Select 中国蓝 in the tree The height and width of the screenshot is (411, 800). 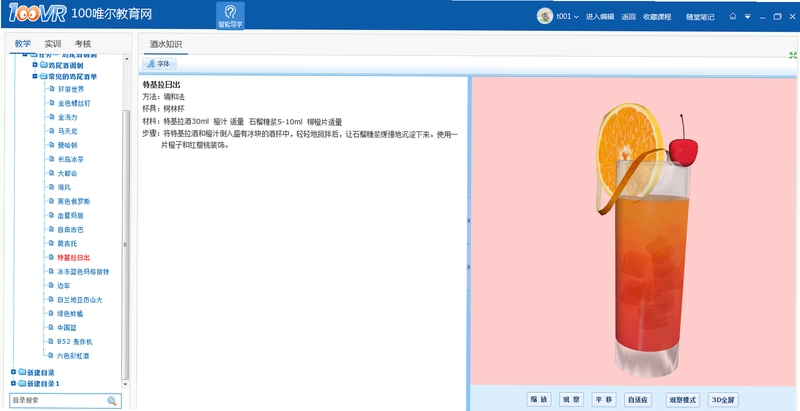coord(68,328)
